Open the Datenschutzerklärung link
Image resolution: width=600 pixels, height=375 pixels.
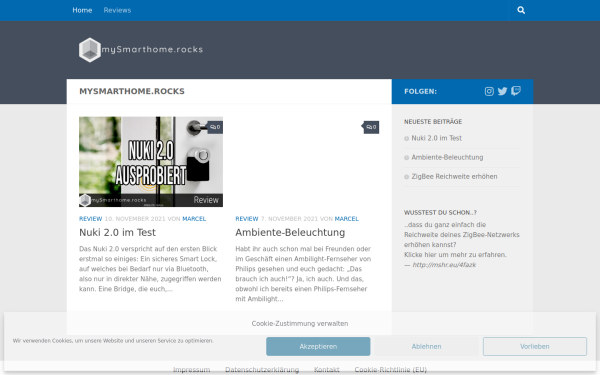(262, 370)
